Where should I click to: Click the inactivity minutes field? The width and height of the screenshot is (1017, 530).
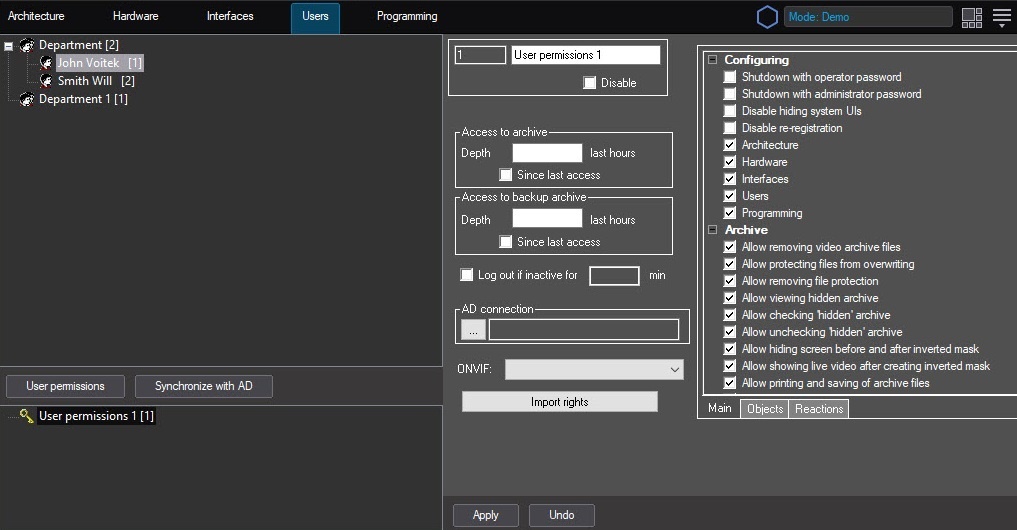tap(614, 276)
